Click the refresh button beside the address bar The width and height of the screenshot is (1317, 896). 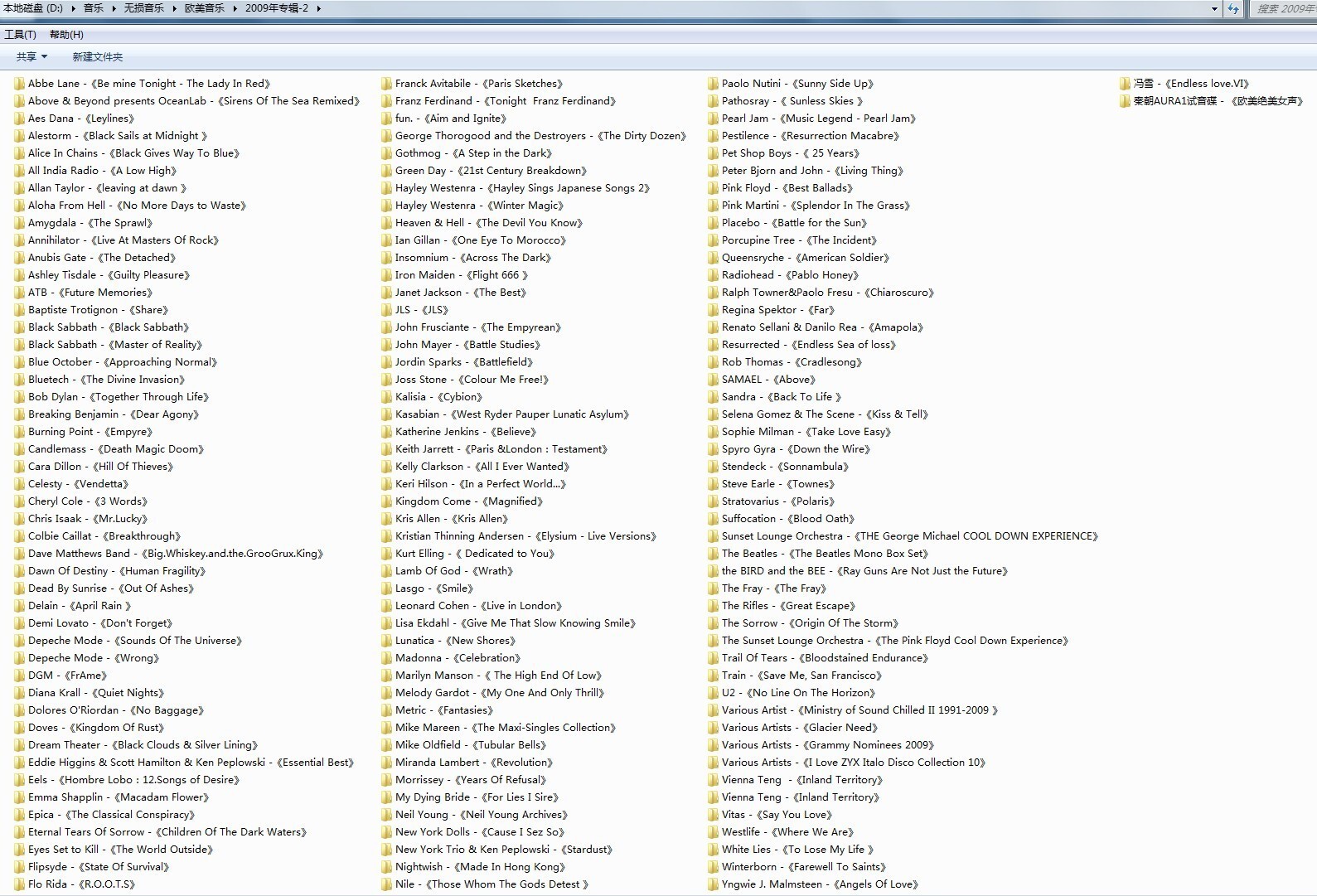point(1233,8)
